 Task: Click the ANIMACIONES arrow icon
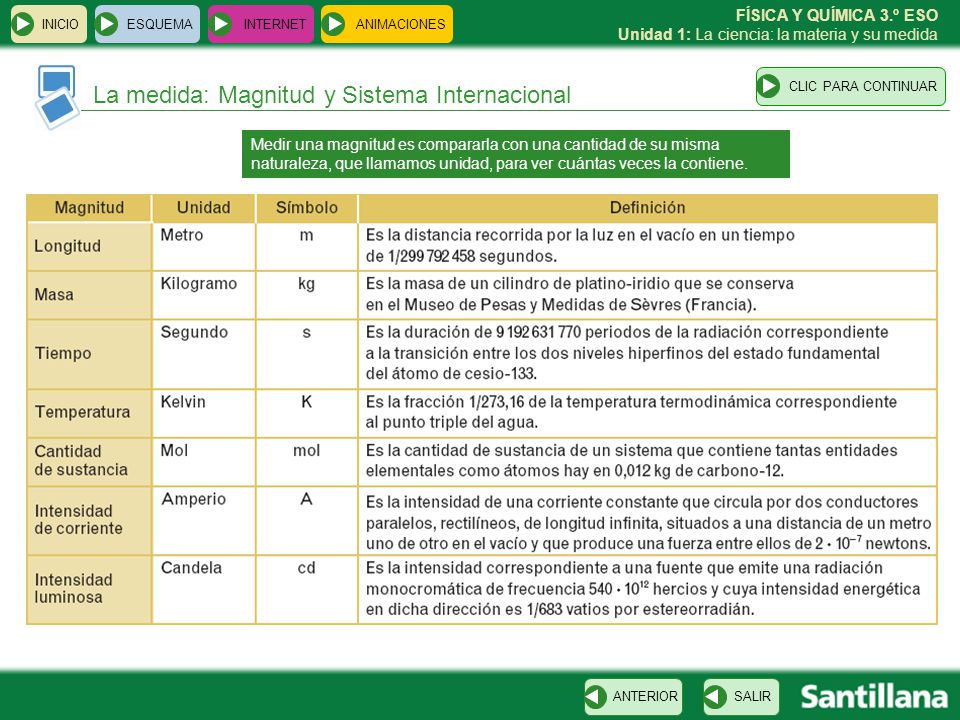point(334,24)
